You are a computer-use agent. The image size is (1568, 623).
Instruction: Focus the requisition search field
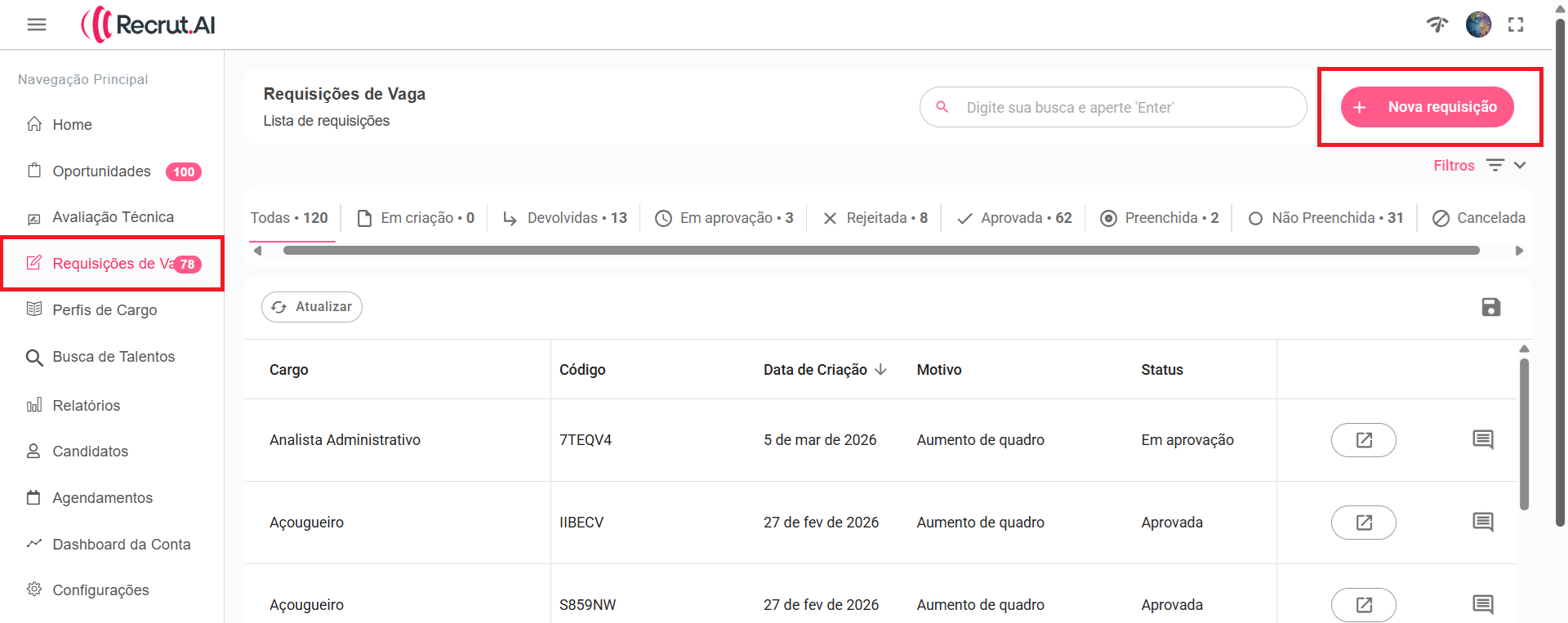tap(1127, 108)
